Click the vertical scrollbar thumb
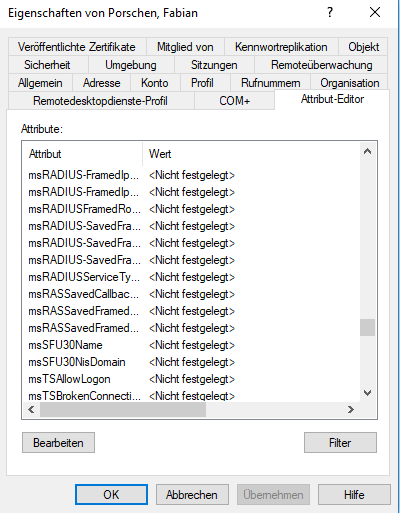 (367, 327)
